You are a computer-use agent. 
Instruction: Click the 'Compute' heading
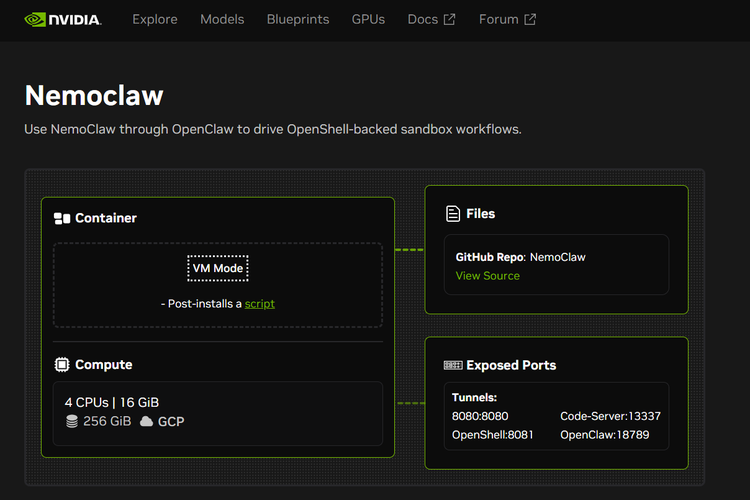[103, 365]
